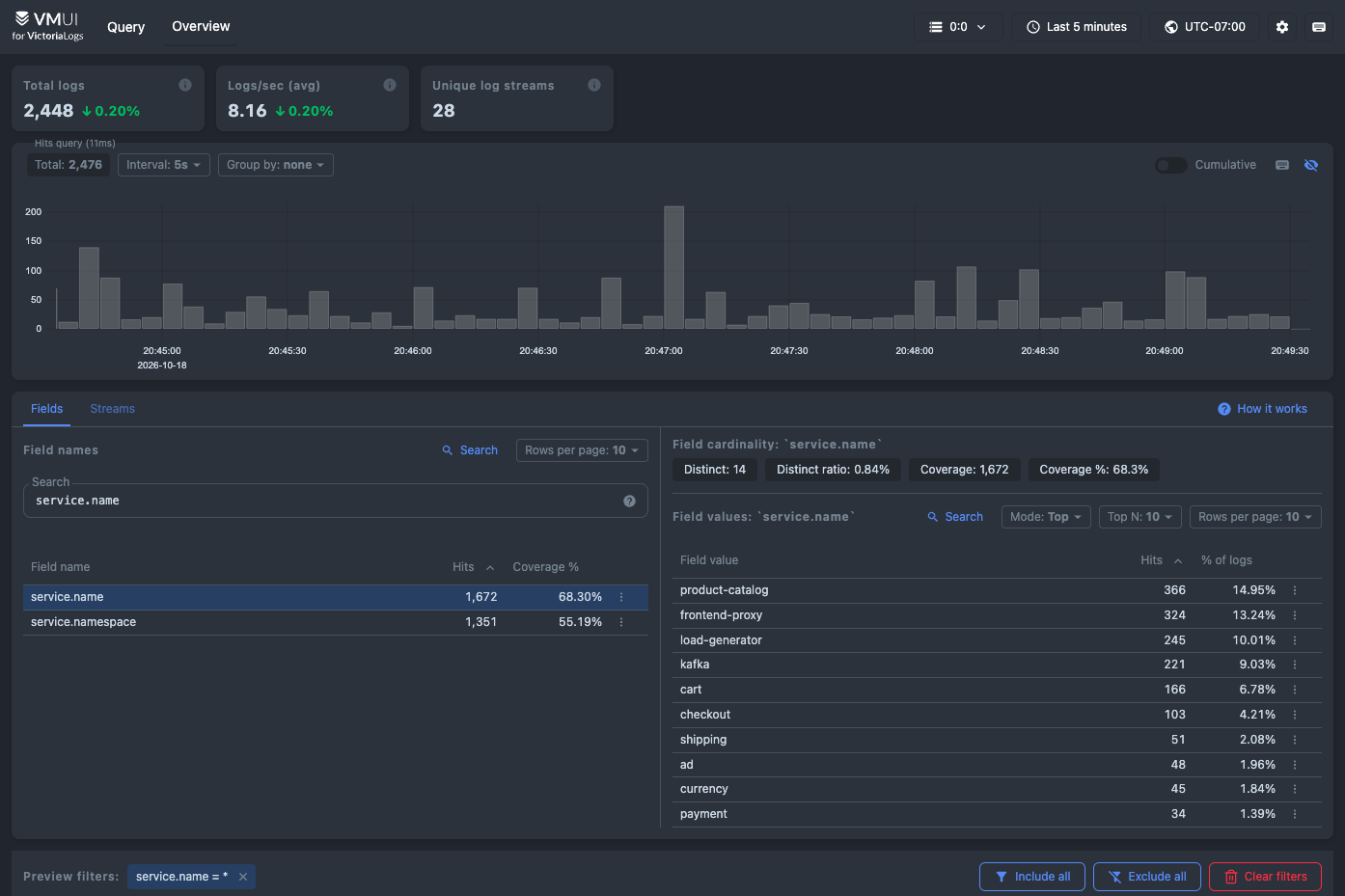The width and height of the screenshot is (1345, 896).
Task: Open the Last 5 minutes time picker
Action: pyautogui.click(x=1076, y=27)
